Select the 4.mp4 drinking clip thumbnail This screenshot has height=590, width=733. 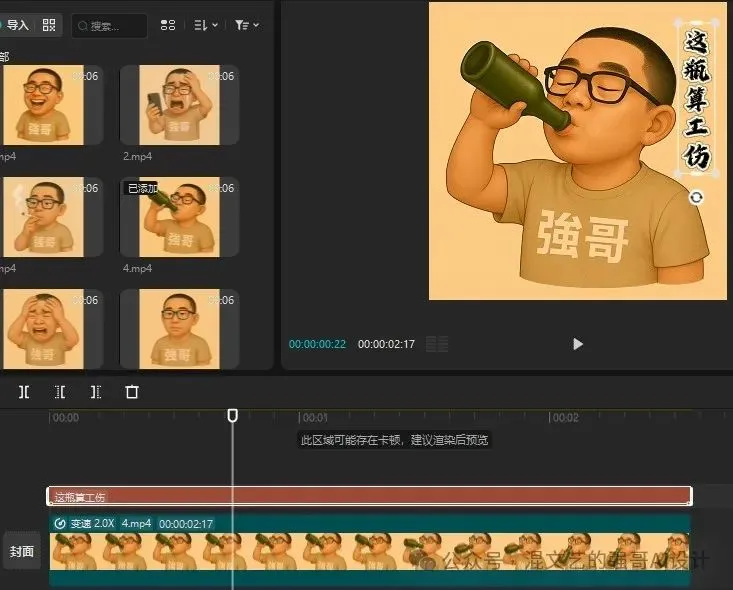180,216
